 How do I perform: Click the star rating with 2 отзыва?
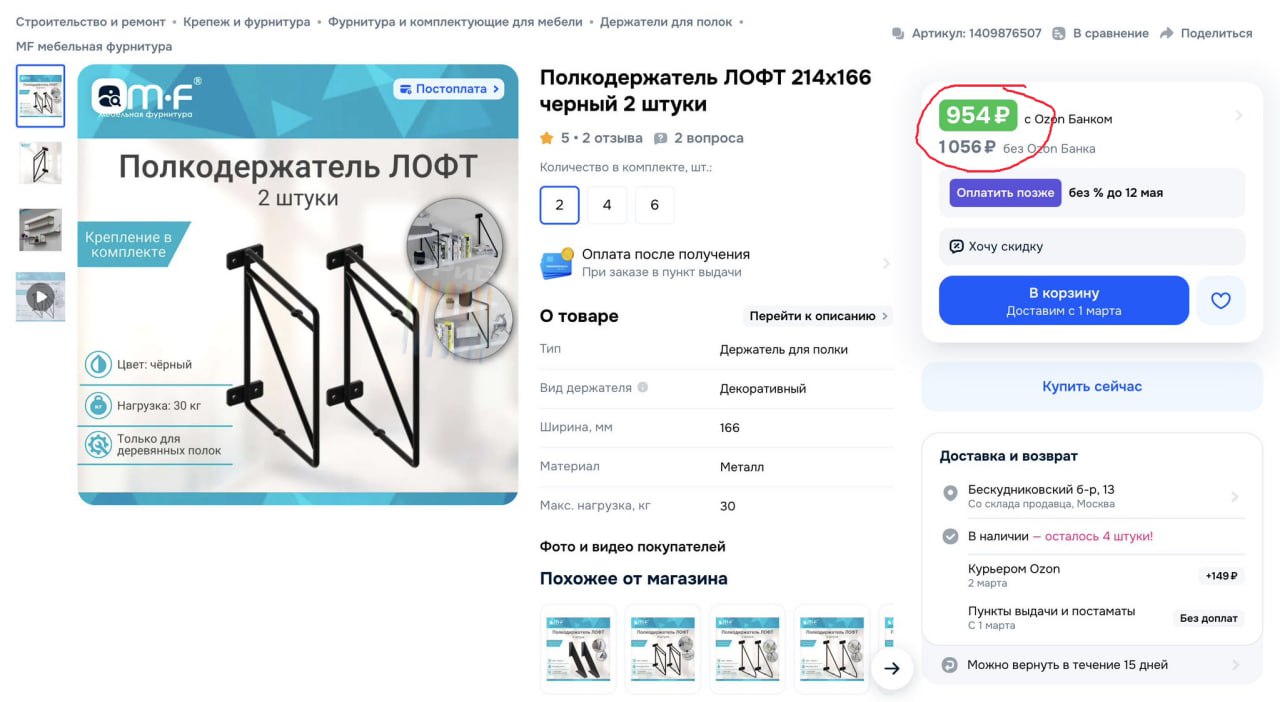[591, 138]
